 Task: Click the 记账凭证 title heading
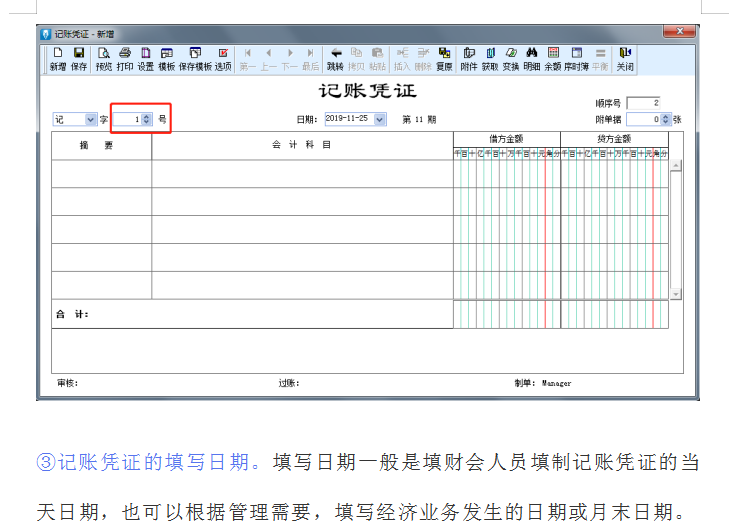pos(367,91)
